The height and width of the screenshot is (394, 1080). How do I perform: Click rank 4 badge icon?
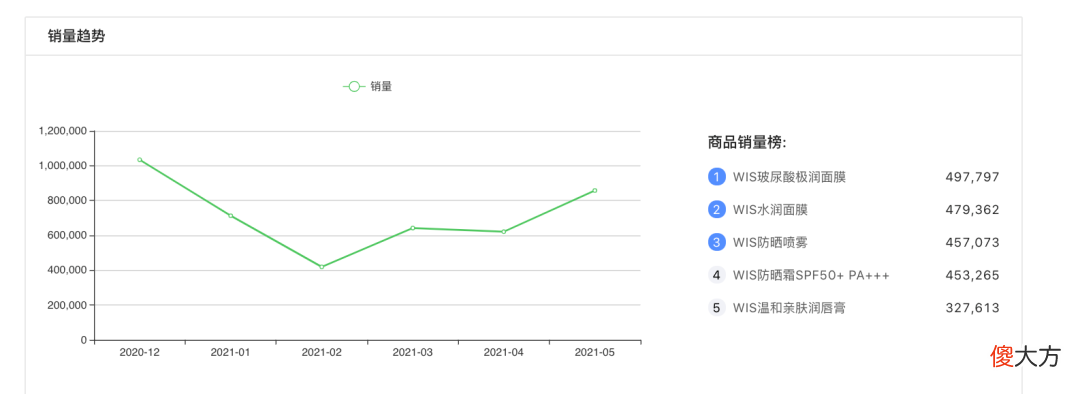(x=716, y=276)
